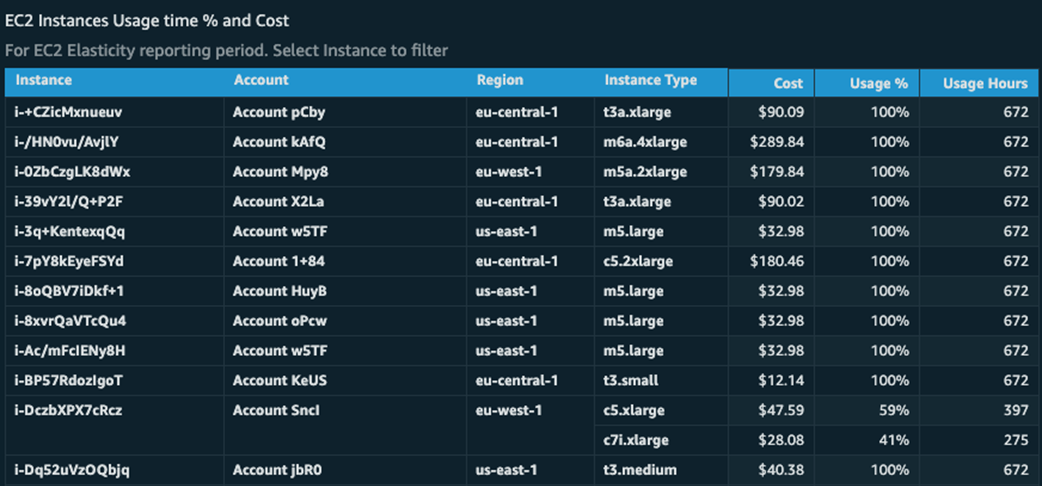This screenshot has width=1042, height=486.
Task: Click the Instance Type column header
Action: pos(650,81)
